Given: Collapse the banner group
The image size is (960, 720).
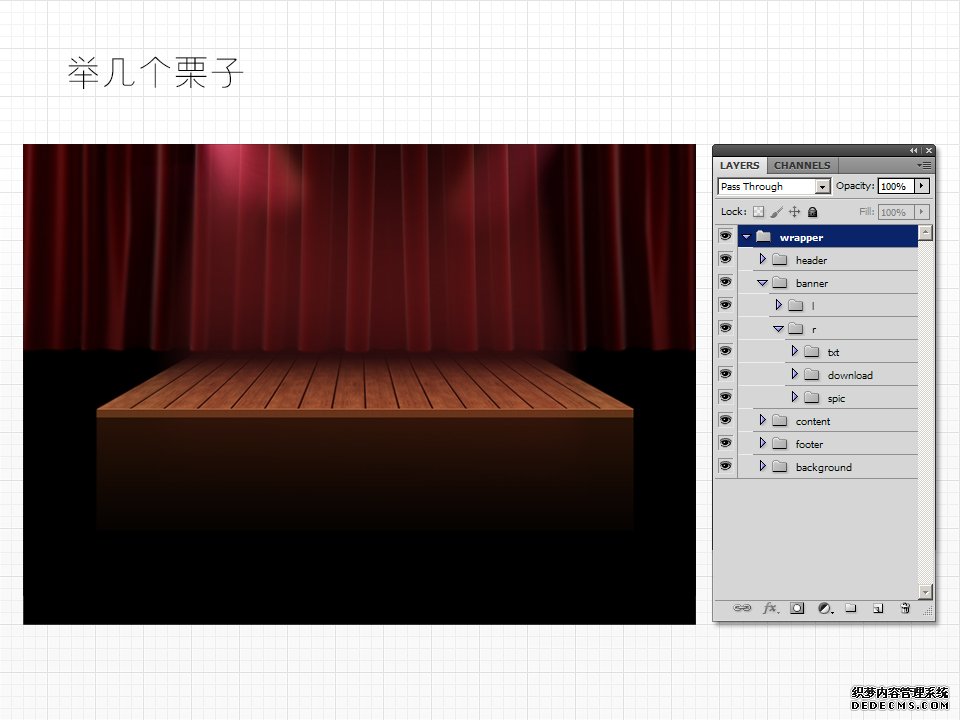Looking at the screenshot, I should click(762, 283).
